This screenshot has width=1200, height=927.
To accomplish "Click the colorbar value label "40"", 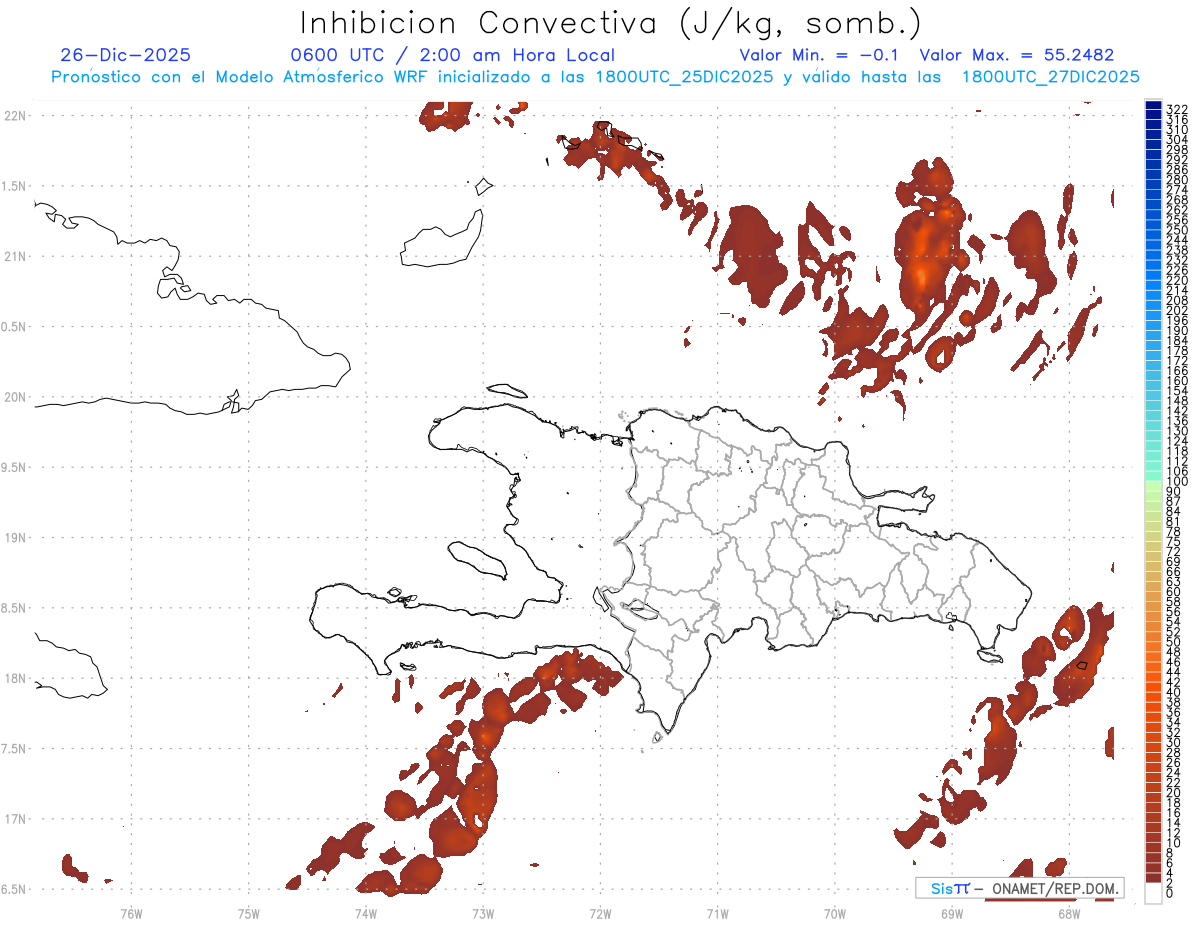I will click(x=1174, y=692).
